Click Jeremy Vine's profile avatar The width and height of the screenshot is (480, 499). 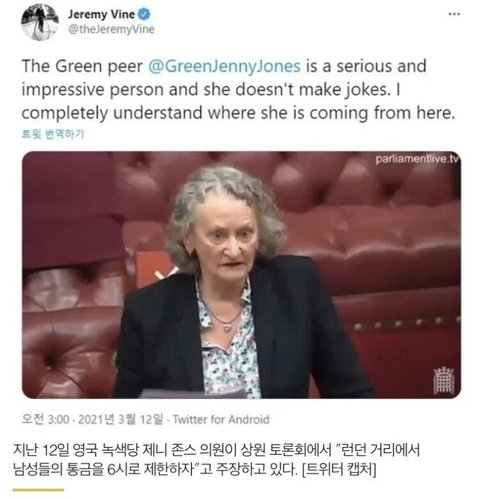coord(40,22)
